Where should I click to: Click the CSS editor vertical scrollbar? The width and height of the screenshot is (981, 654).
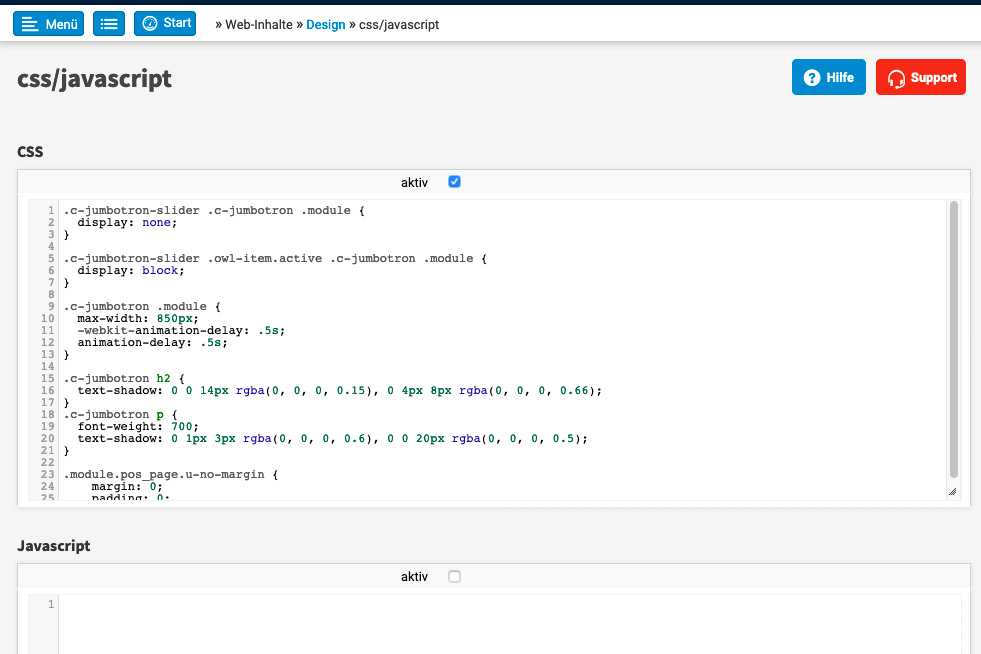click(954, 340)
